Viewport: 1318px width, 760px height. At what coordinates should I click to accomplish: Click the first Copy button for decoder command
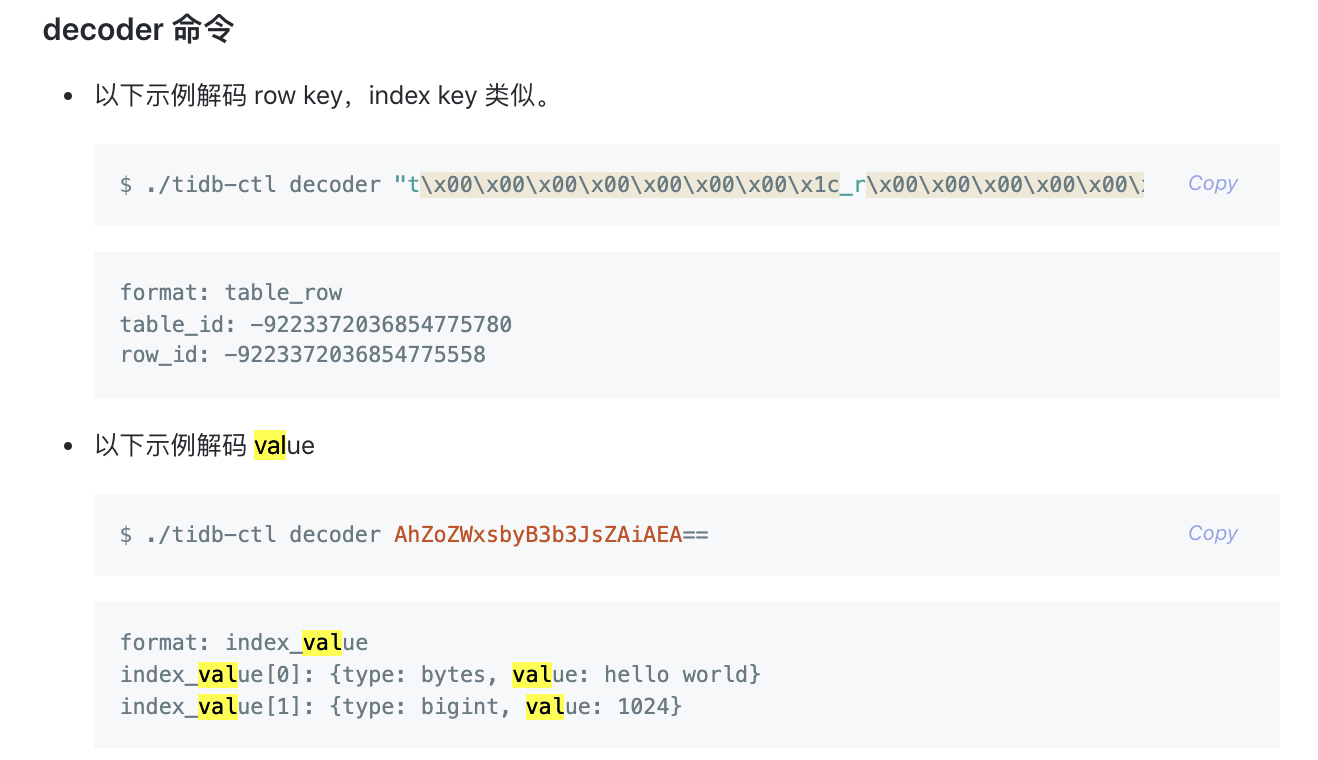tap(1211, 183)
